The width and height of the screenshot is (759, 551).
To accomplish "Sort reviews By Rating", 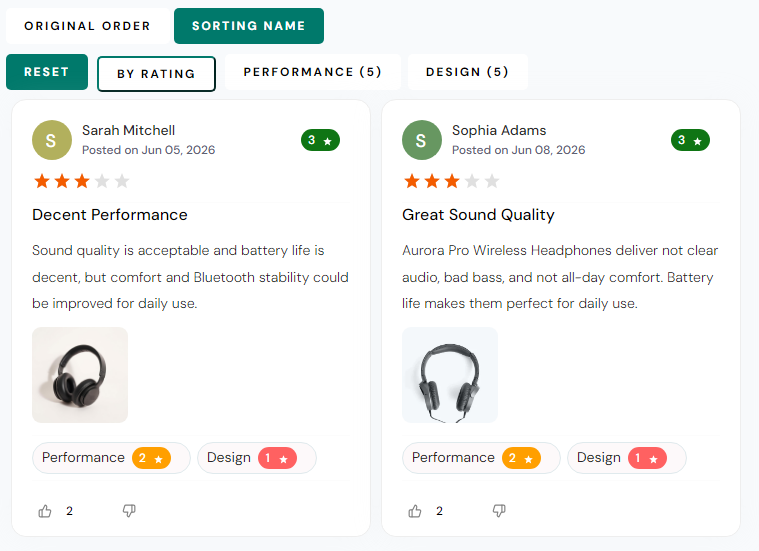I will (156, 74).
